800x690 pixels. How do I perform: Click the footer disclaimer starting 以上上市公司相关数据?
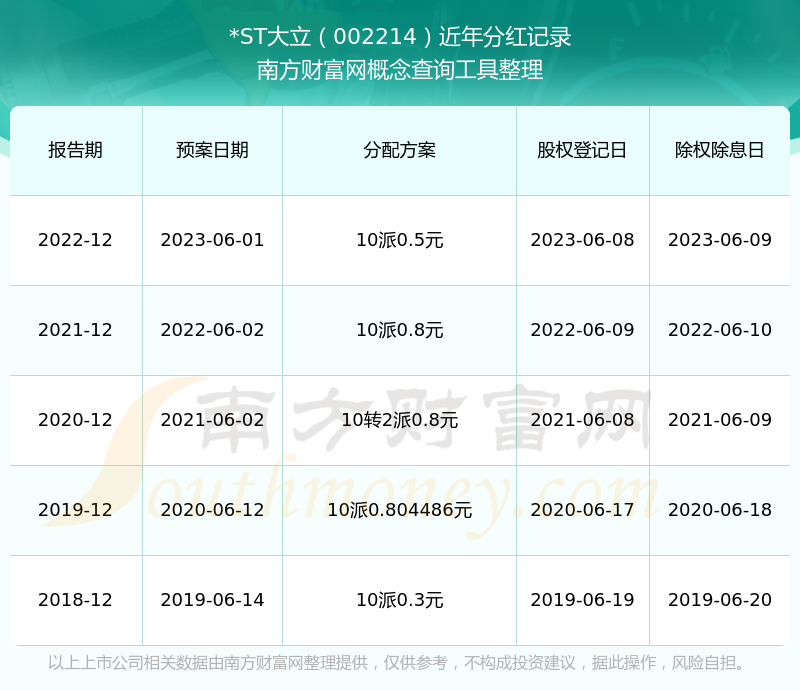tap(397, 662)
